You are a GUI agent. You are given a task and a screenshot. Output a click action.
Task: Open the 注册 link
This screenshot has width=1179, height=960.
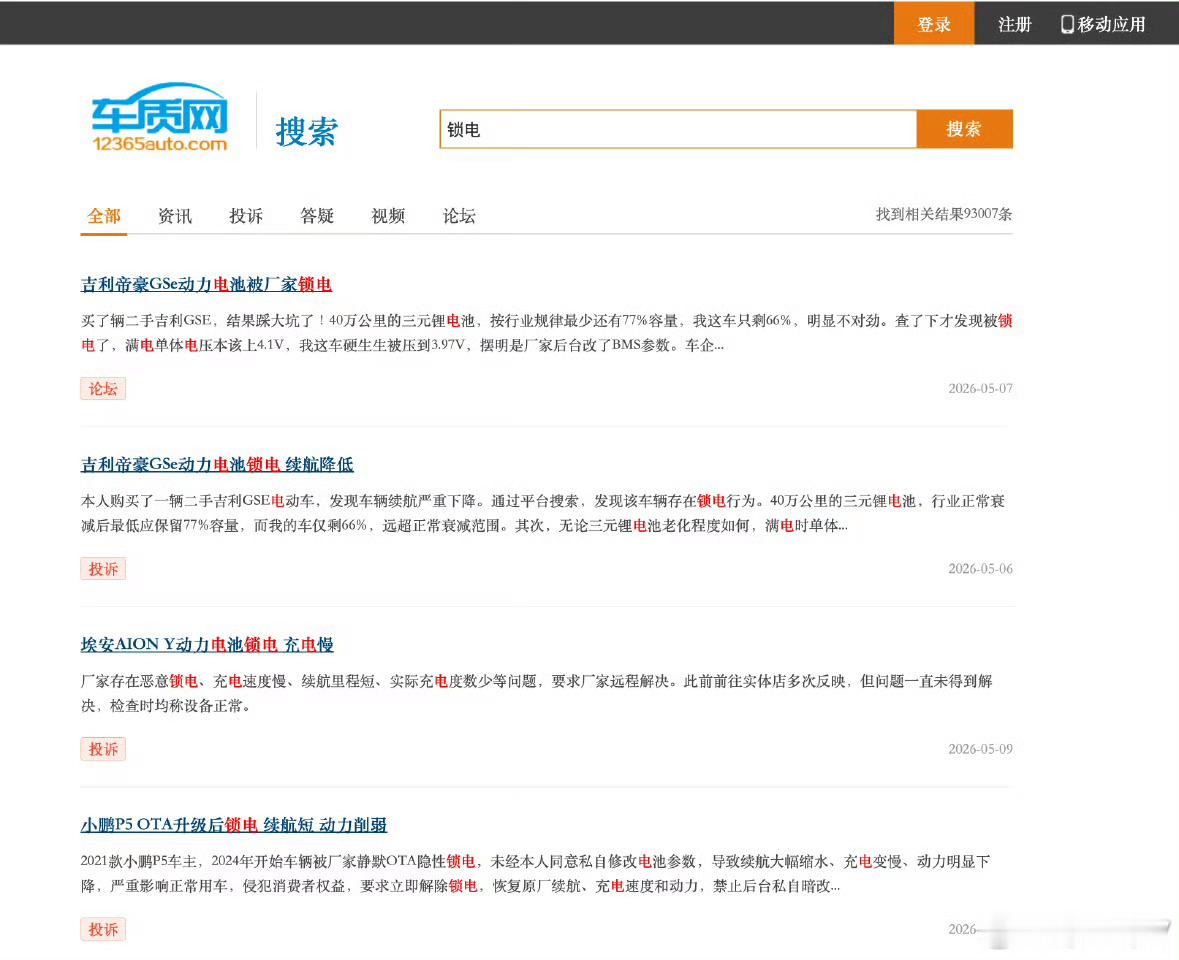point(1014,24)
